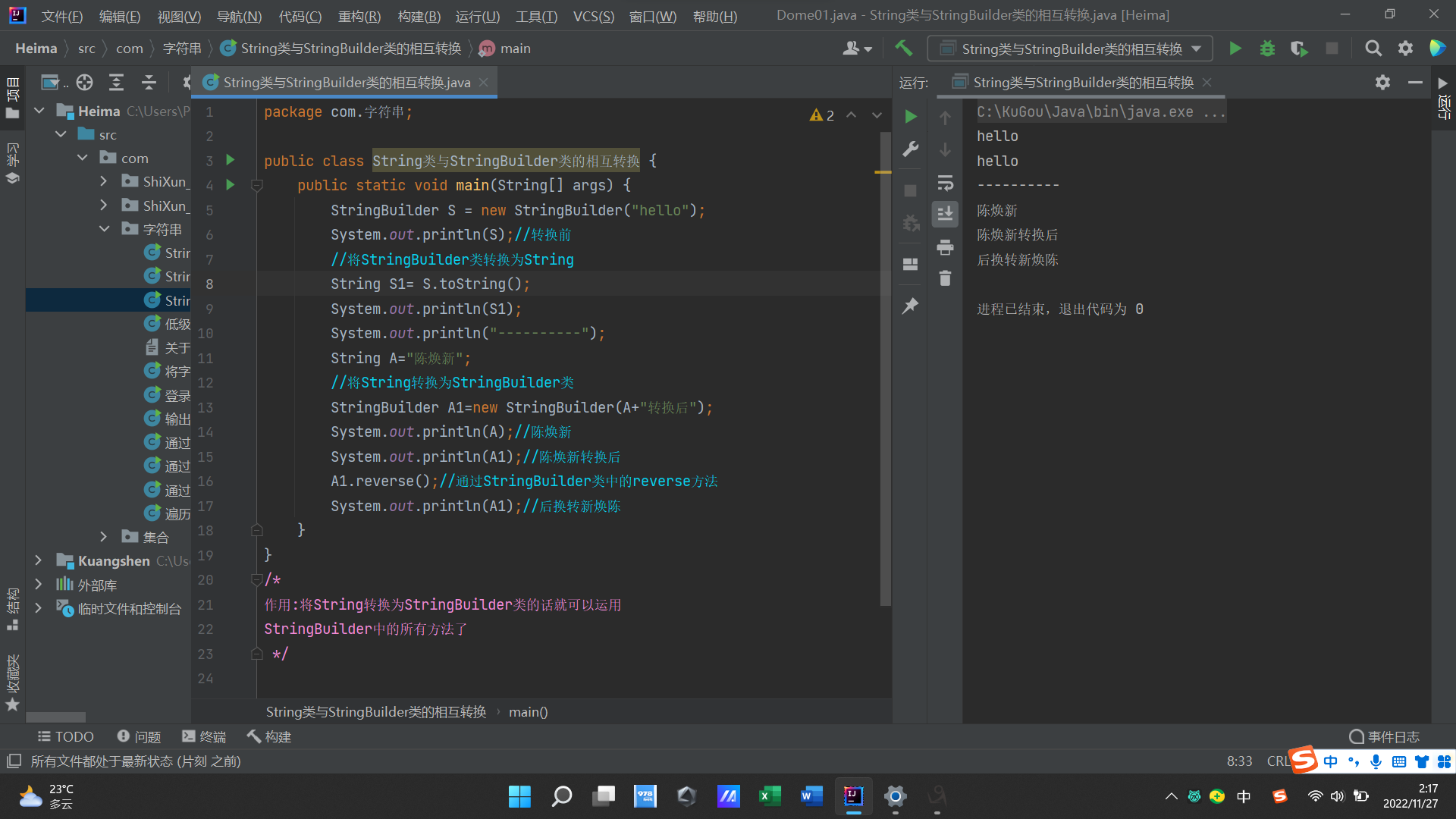Select the String类与StringBuilder类的相互转换.java editor tab
The height and width of the screenshot is (819, 1456).
pyautogui.click(x=346, y=83)
